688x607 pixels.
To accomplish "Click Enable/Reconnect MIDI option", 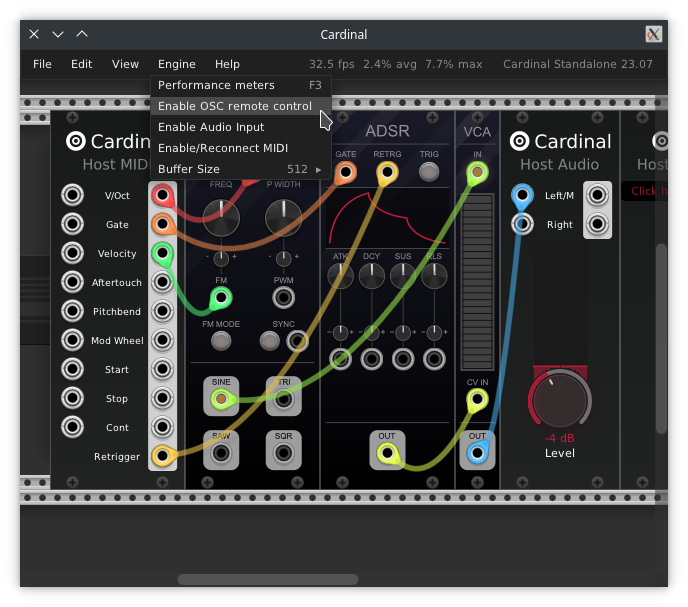I will 223,148.
